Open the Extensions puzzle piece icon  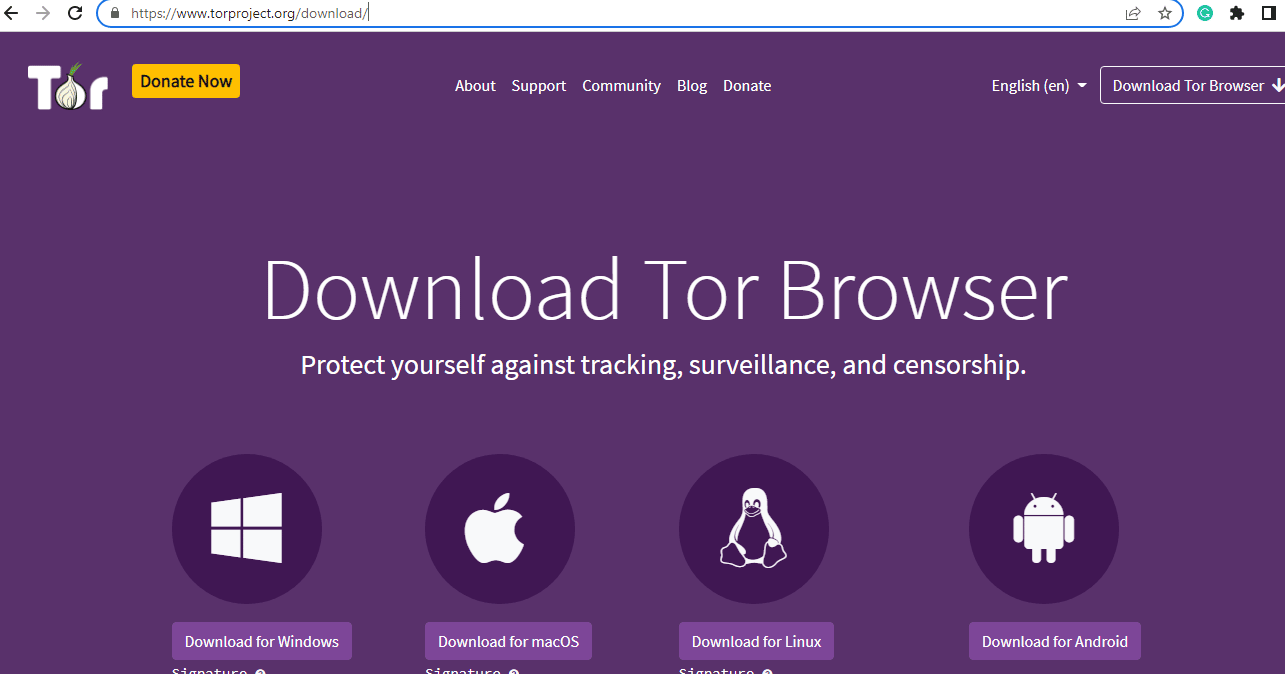tap(1237, 13)
